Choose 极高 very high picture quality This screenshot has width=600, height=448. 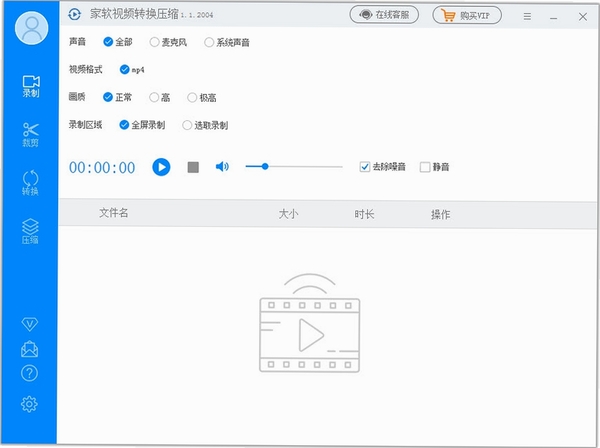pyautogui.click(x=202, y=98)
